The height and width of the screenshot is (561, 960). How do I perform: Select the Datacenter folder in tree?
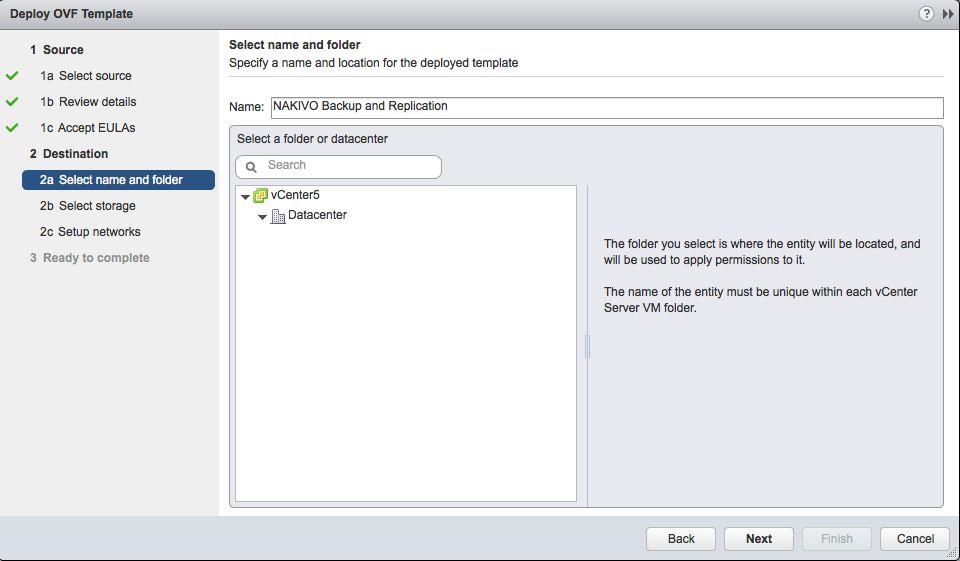coord(317,215)
